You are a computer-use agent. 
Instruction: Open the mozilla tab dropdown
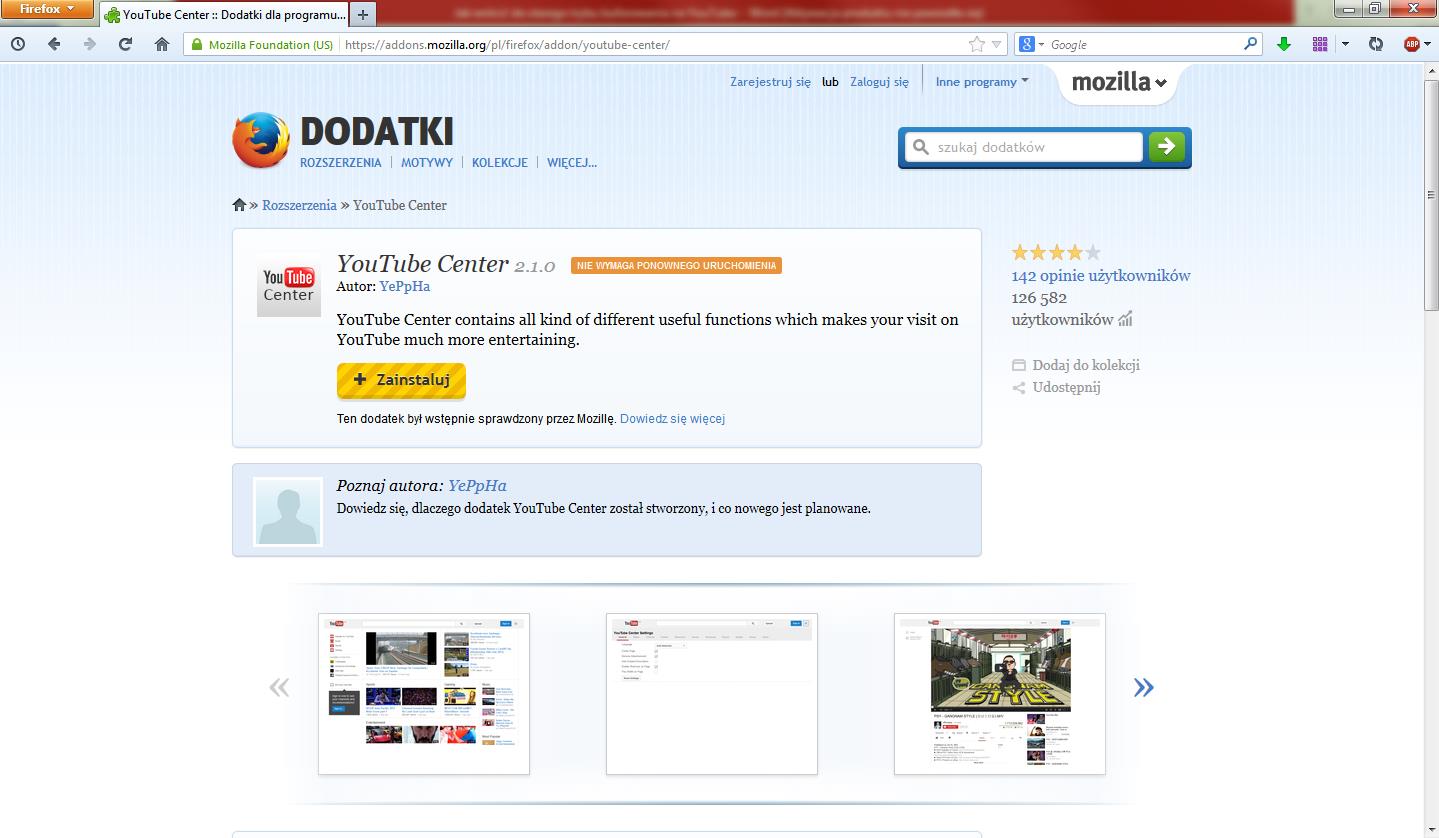click(1119, 83)
